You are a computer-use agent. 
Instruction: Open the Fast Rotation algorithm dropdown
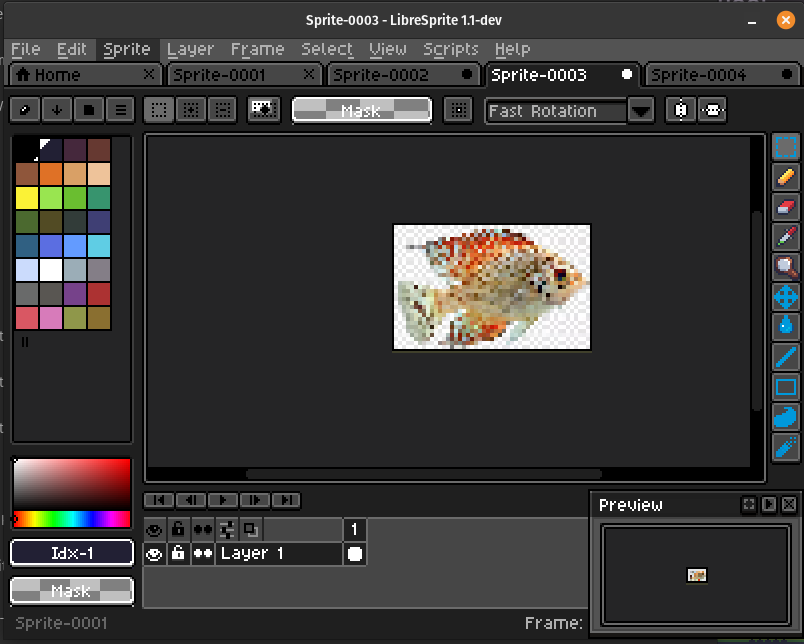641,111
